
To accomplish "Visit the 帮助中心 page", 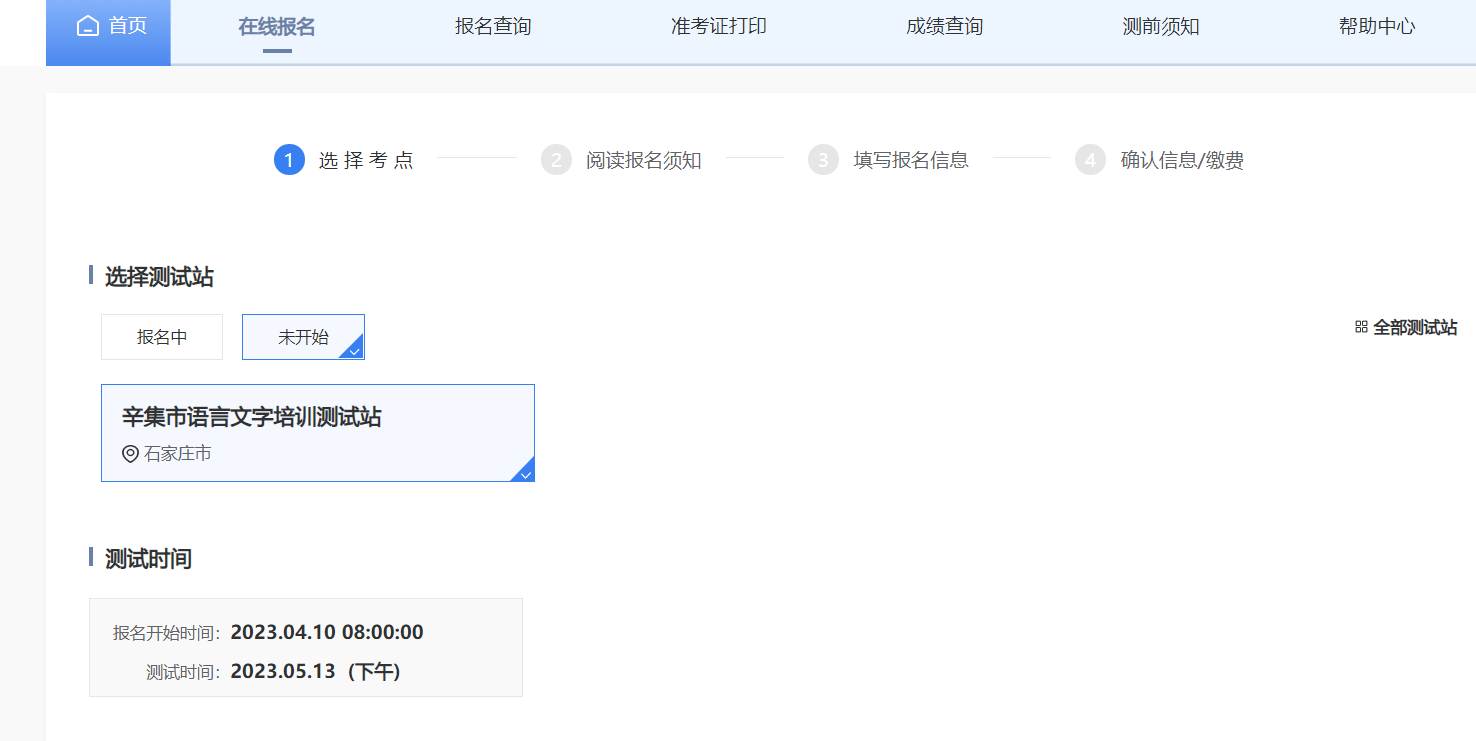I will tap(1377, 27).
